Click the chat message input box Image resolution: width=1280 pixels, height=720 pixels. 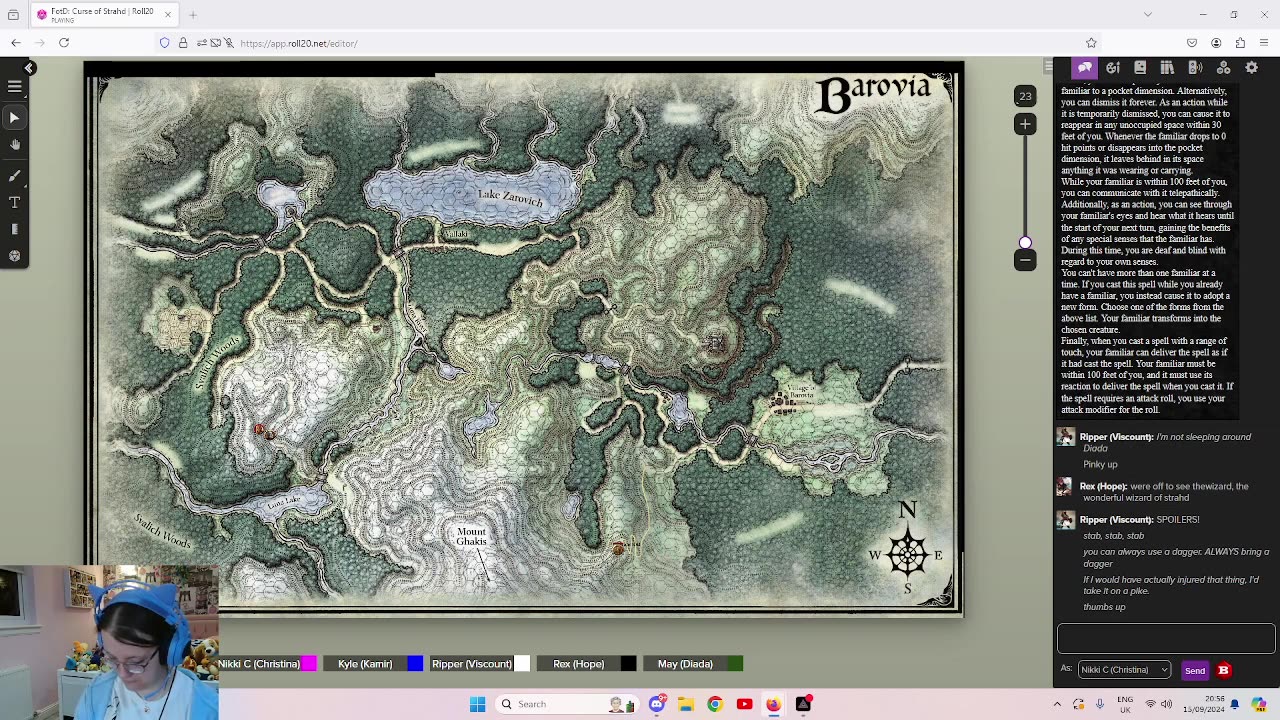[x=1166, y=638]
